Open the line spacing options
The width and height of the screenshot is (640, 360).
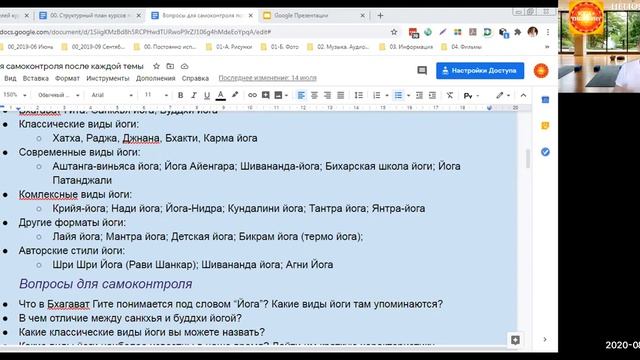coord(358,95)
